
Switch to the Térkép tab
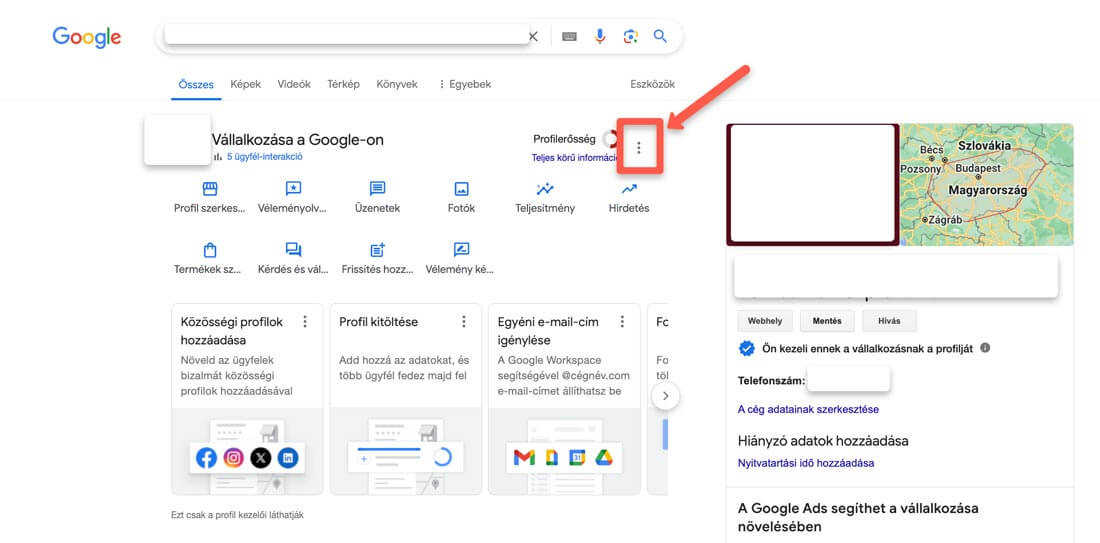[x=343, y=84]
